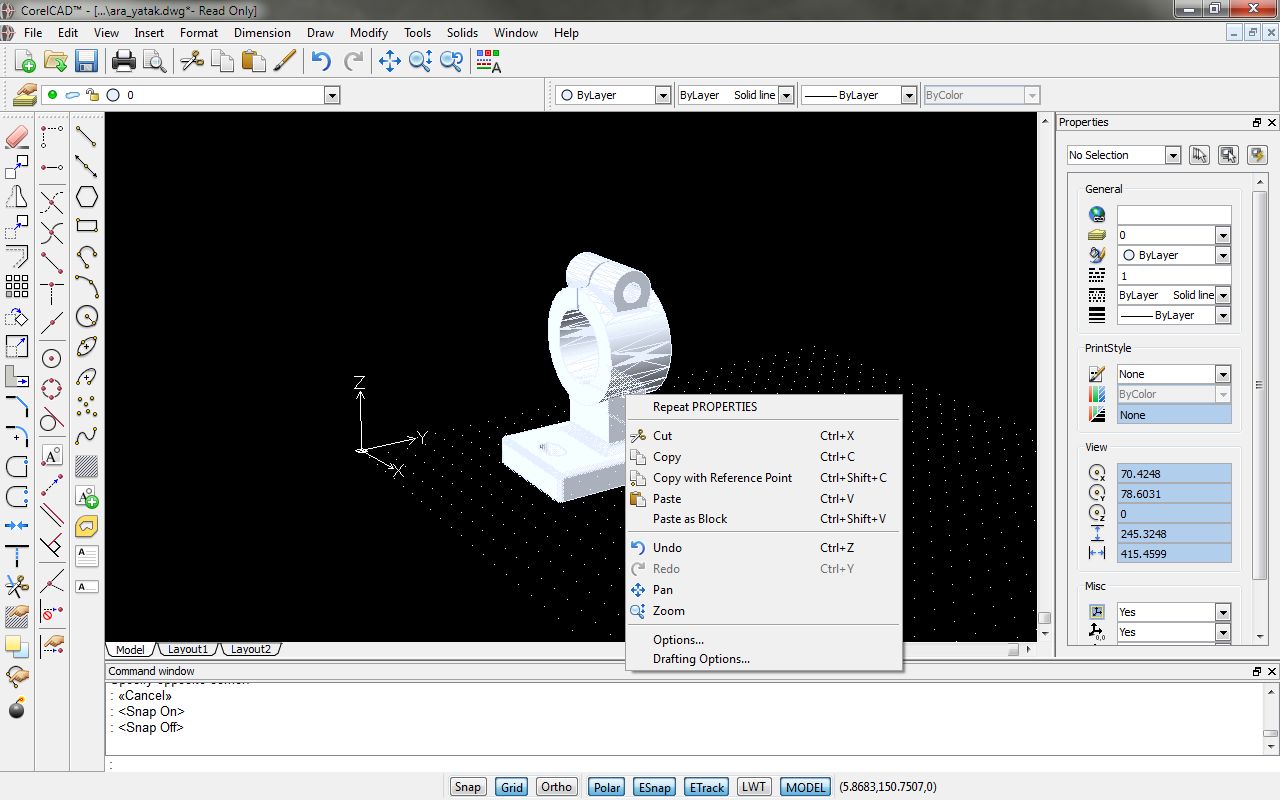Click the Print icon
The image size is (1280, 800).
point(123,62)
